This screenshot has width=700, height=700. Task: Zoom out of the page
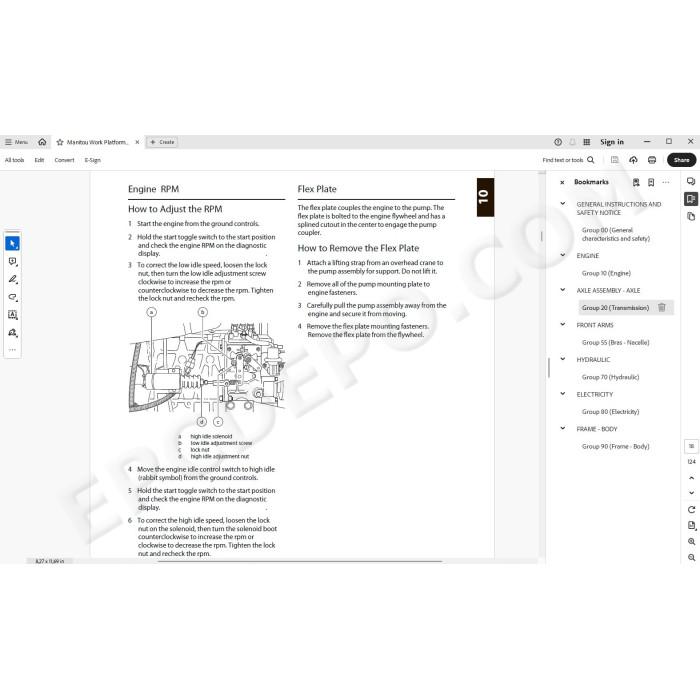691,557
